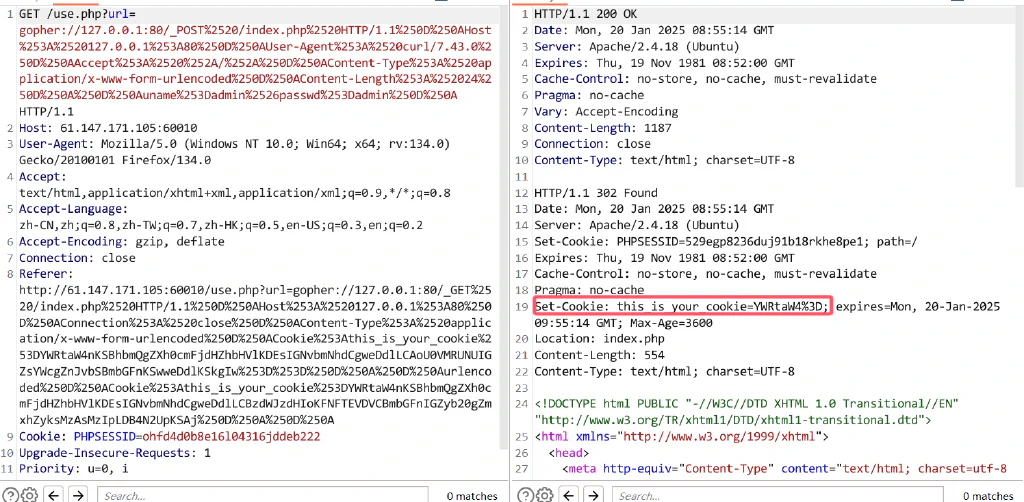Click the "Referer:" header name

click(x=46, y=274)
